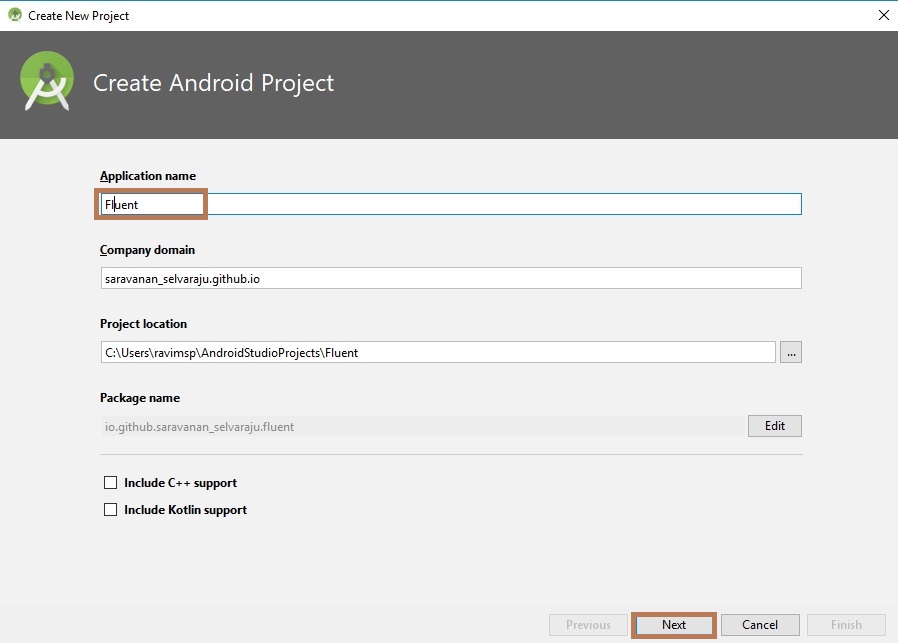This screenshot has height=643, width=898.
Task: Enable the Include C++ support checkbox
Action: tap(111, 483)
